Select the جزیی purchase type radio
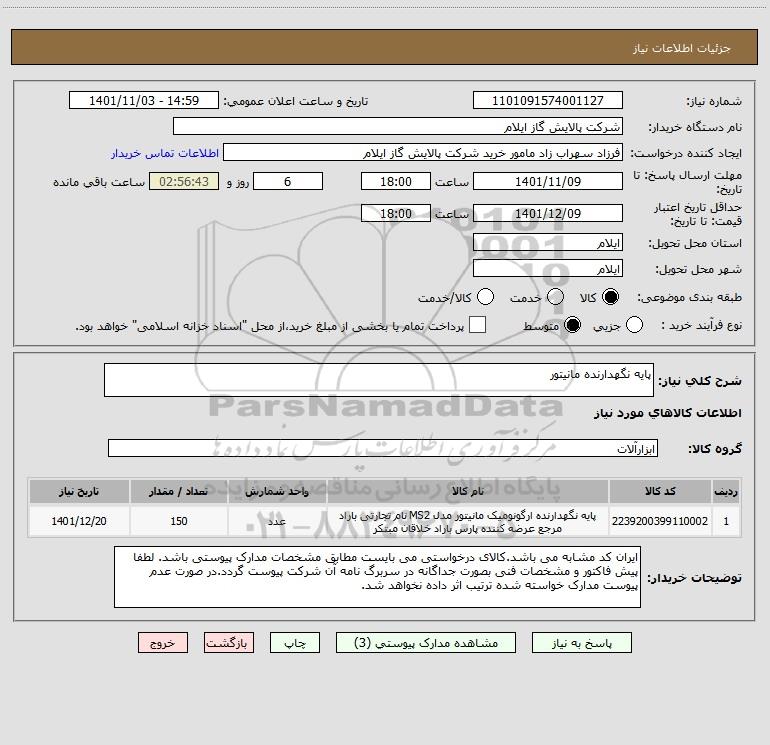 pyautogui.click(x=634, y=325)
